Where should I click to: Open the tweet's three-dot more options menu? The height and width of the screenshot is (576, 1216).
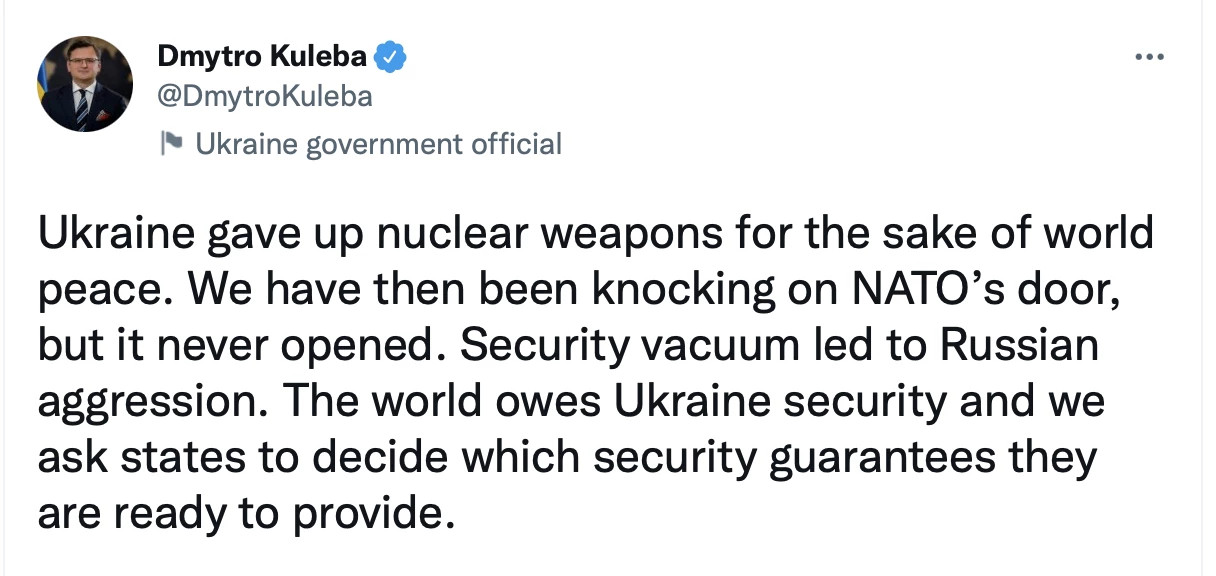(x=1150, y=58)
